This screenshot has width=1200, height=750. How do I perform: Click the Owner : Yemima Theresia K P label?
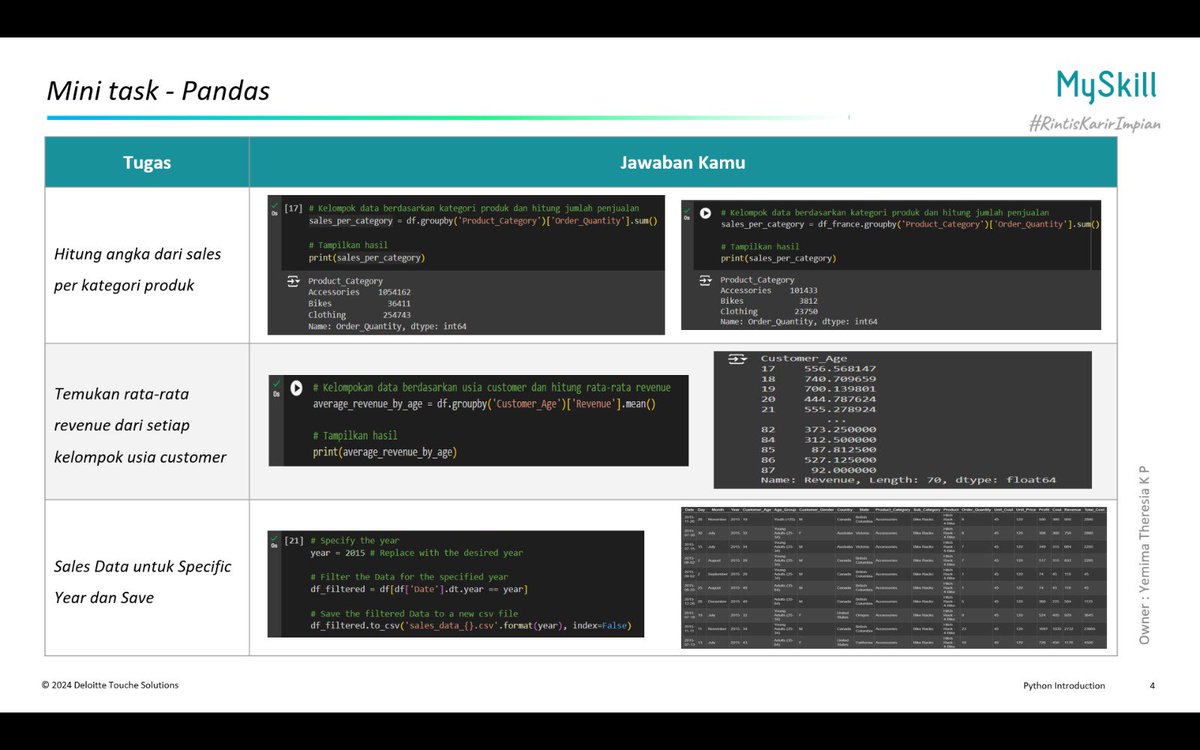[x=1145, y=555]
